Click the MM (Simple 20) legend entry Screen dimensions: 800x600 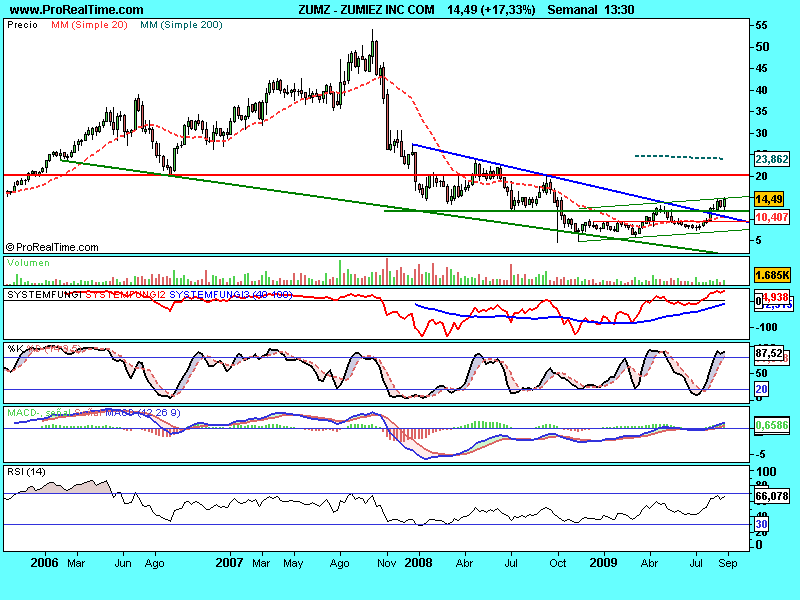89,25
